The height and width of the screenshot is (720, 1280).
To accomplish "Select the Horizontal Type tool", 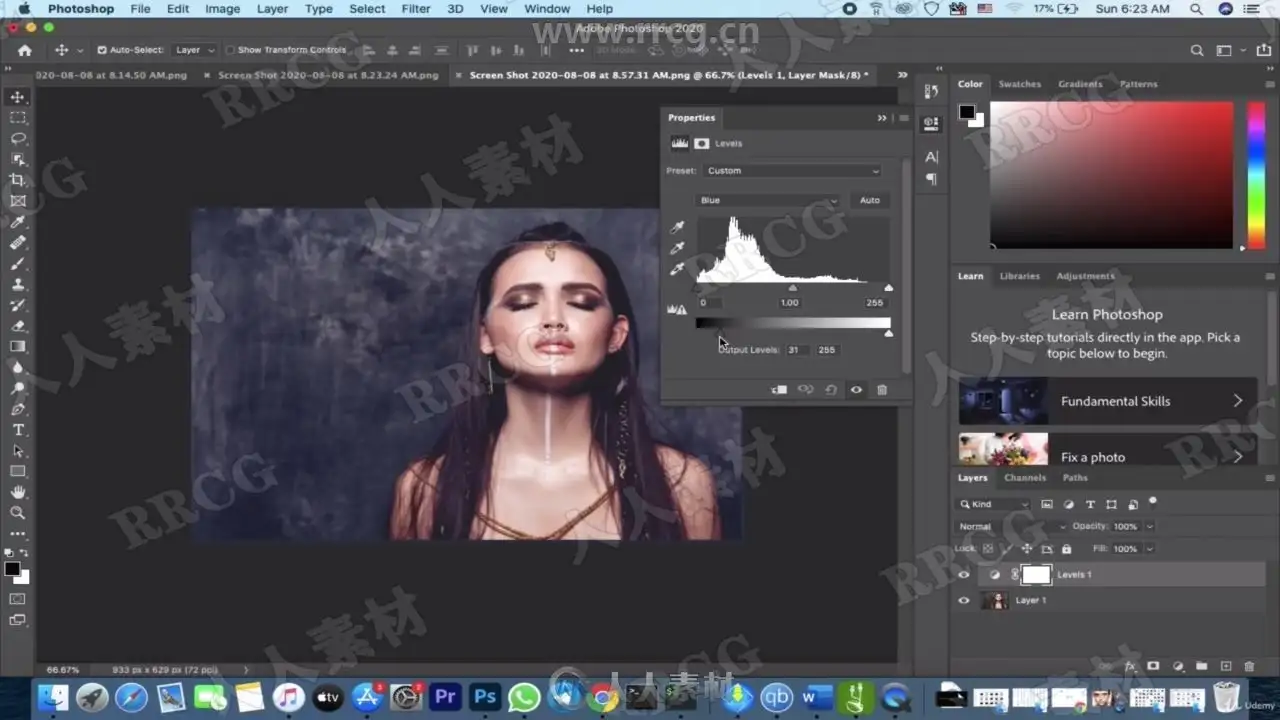I will (18, 430).
